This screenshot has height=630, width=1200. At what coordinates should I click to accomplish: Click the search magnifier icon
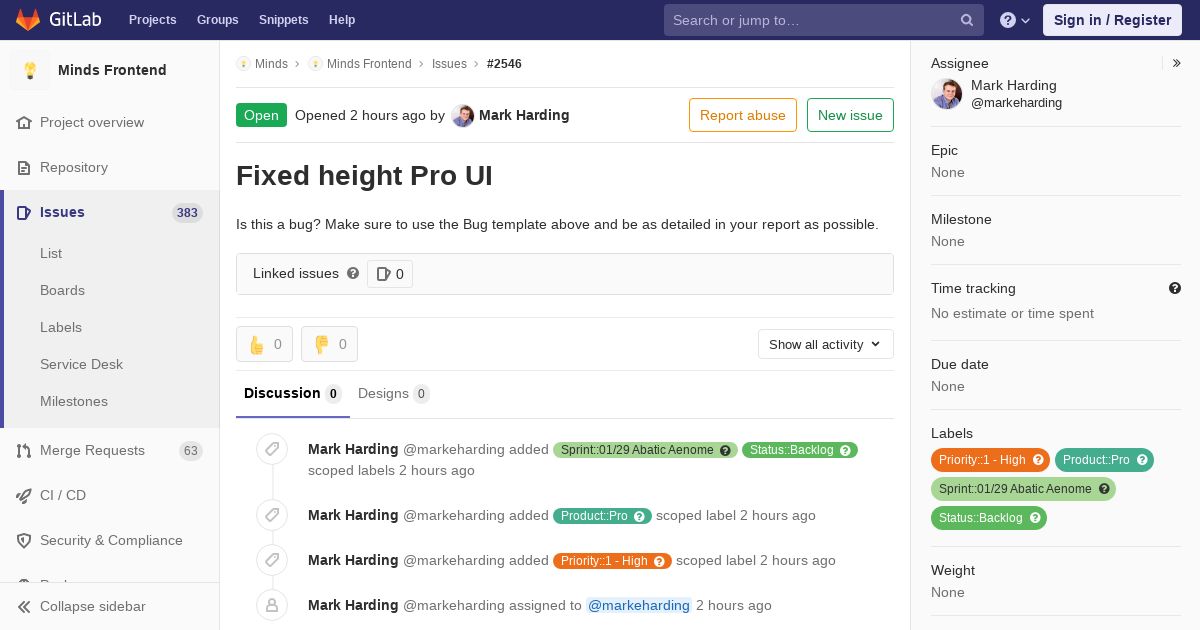(967, 20)
